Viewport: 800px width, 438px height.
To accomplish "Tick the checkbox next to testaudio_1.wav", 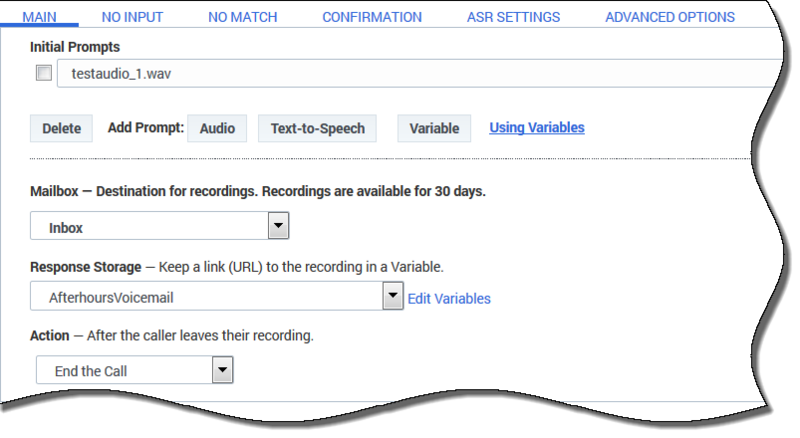I will point(44,73).
